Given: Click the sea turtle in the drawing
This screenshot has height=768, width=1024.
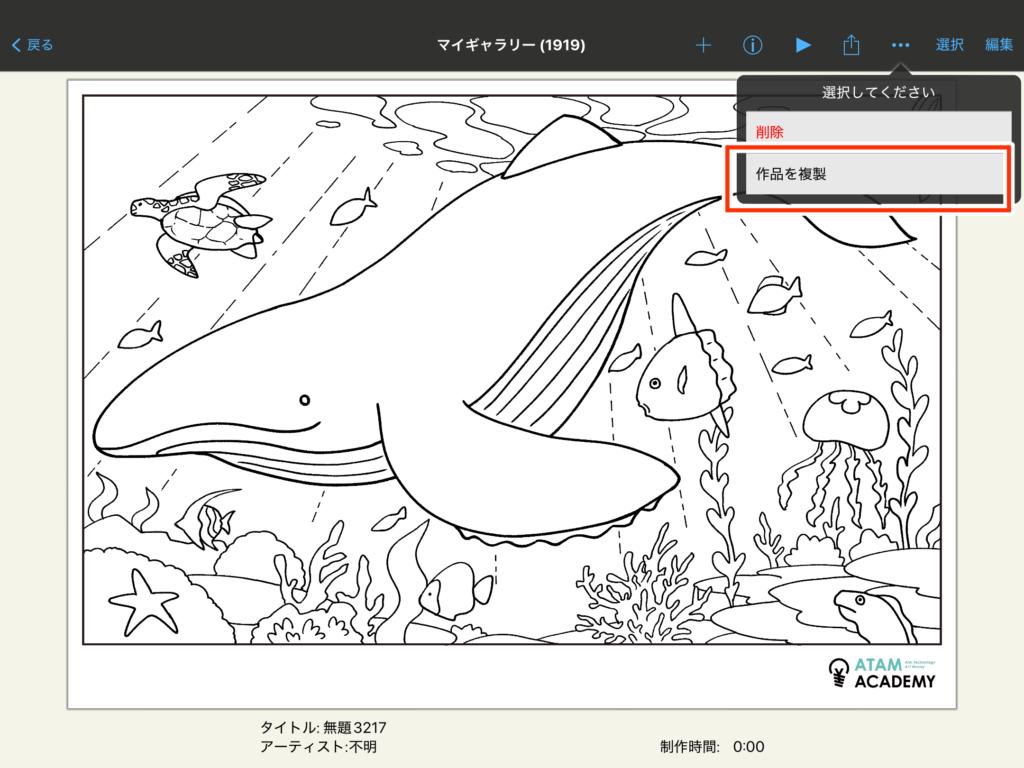Looking at the screenshot, I should point(200,220).
